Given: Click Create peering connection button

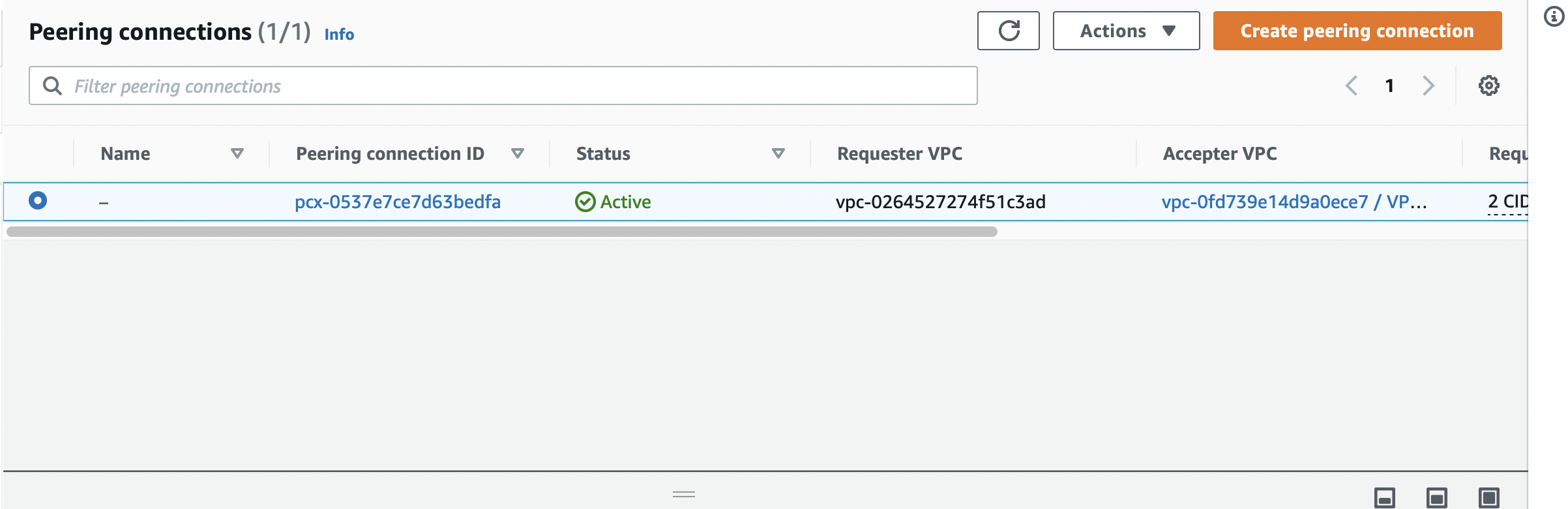Looking at the screenshot, I should [1357, 31].
